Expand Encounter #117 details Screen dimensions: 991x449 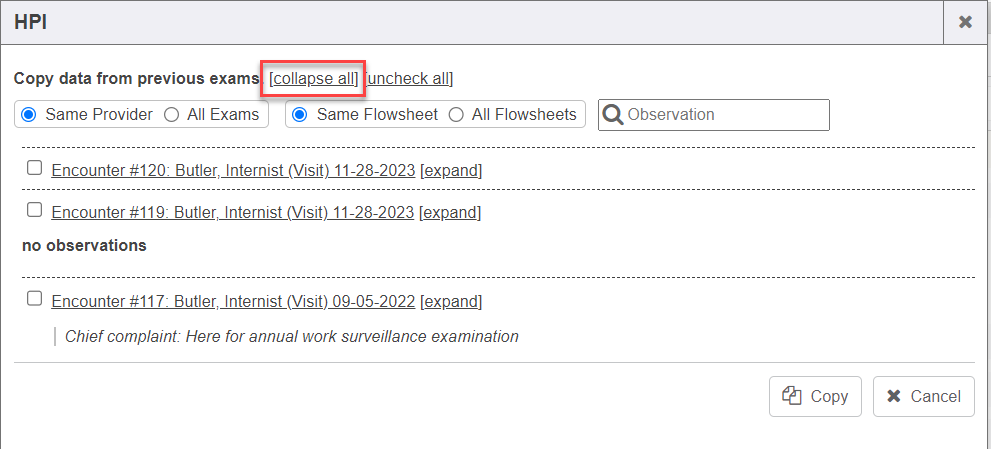(x=451, y=301)
